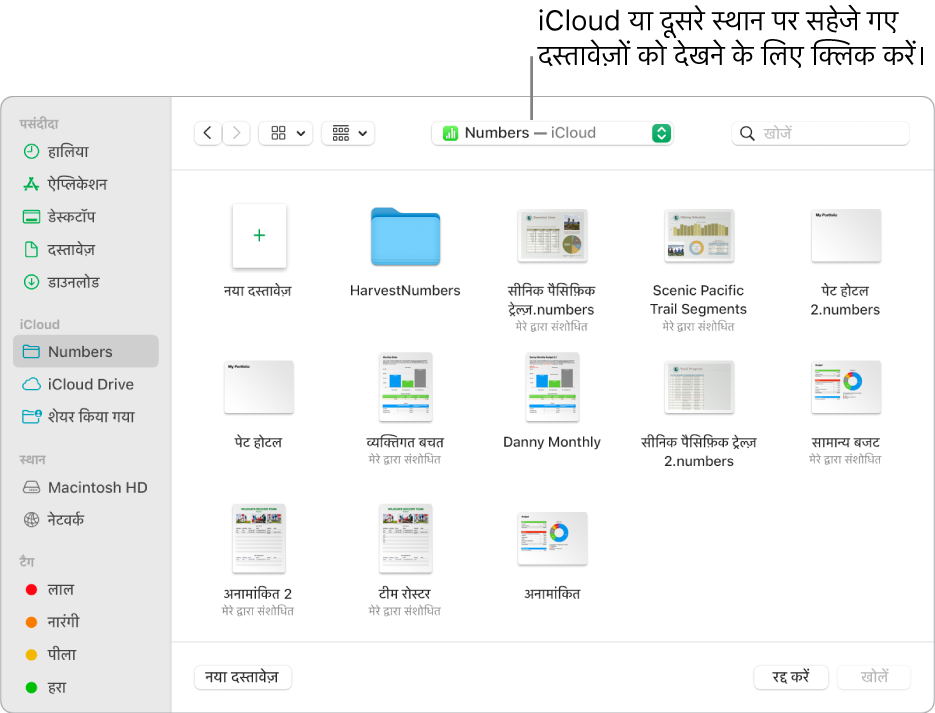Select the अनामांकित document thumbnail

coord(552,538)
